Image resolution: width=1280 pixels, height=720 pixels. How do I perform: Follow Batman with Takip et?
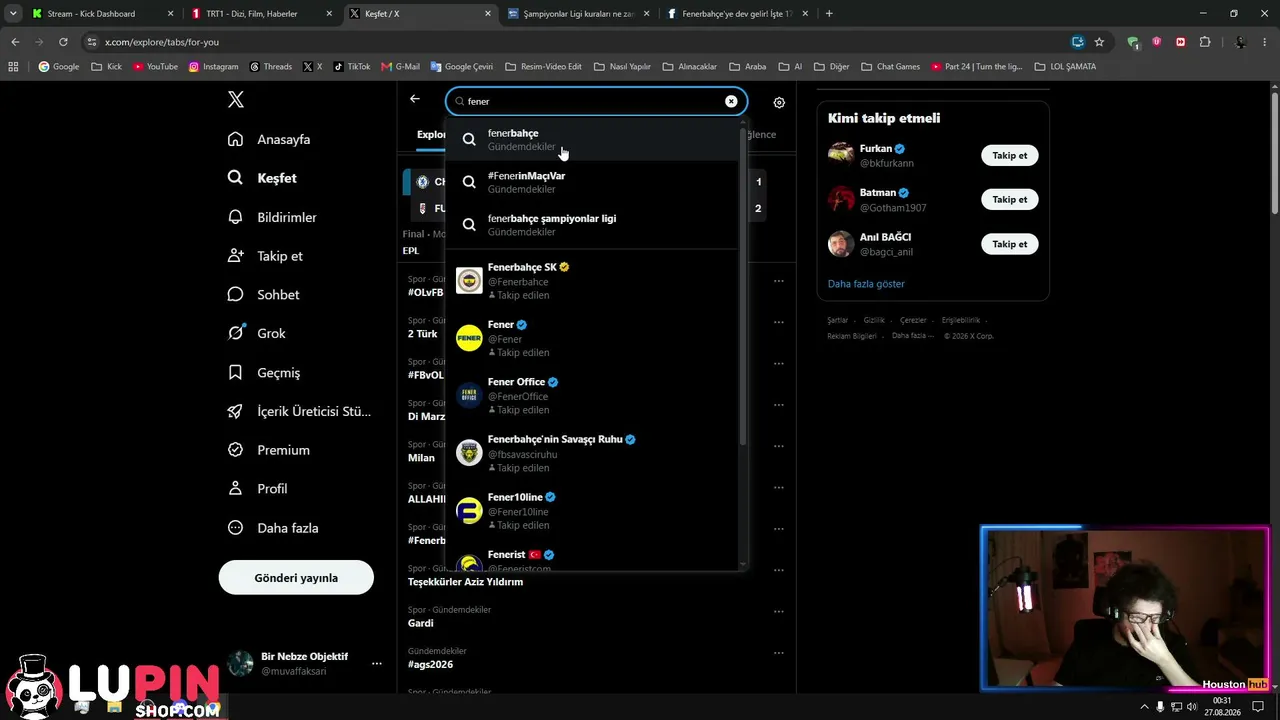click(1009, 200)
